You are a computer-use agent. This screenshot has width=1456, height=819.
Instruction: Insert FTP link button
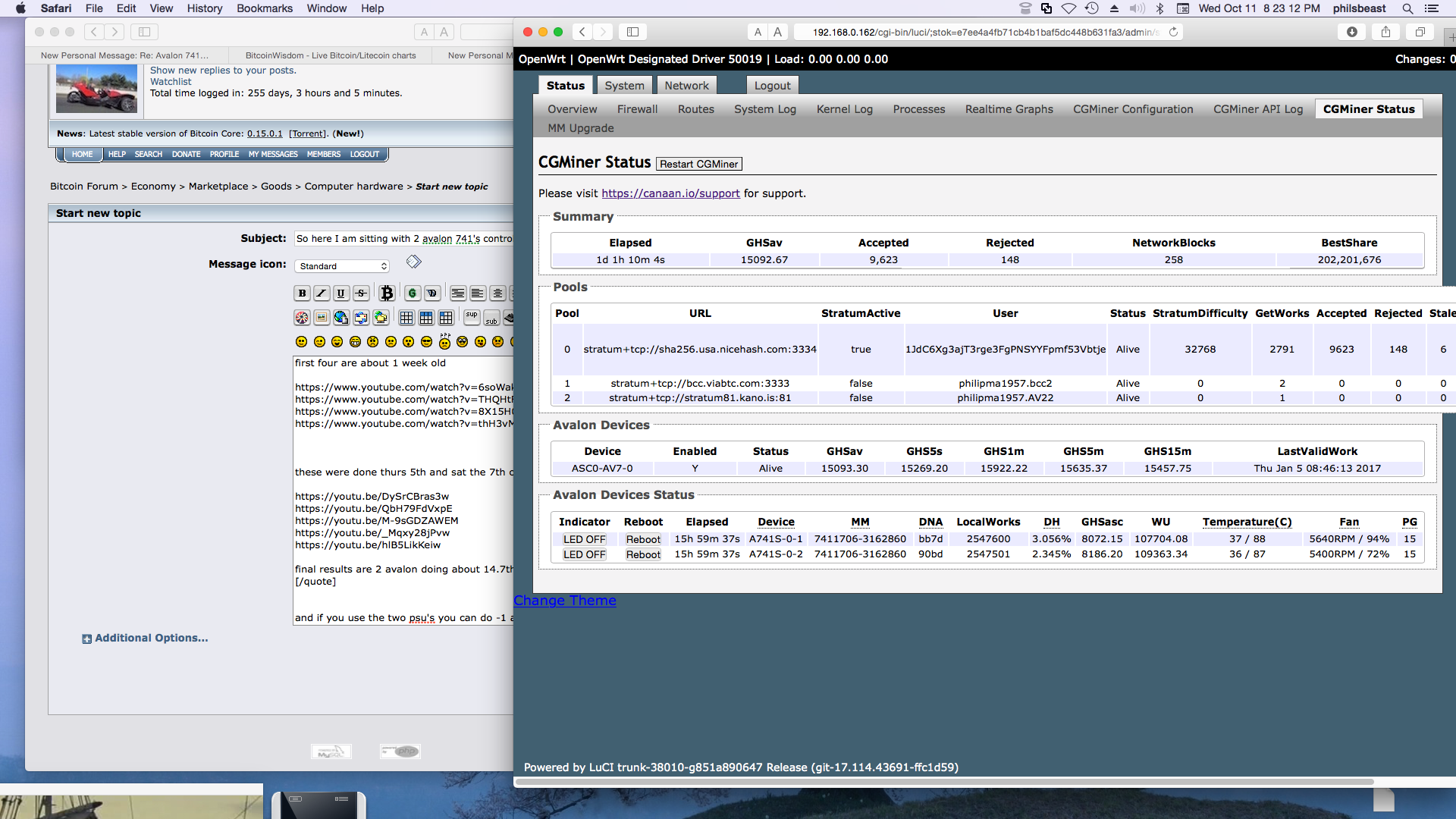pyautogui.click(x=381, y=318)
